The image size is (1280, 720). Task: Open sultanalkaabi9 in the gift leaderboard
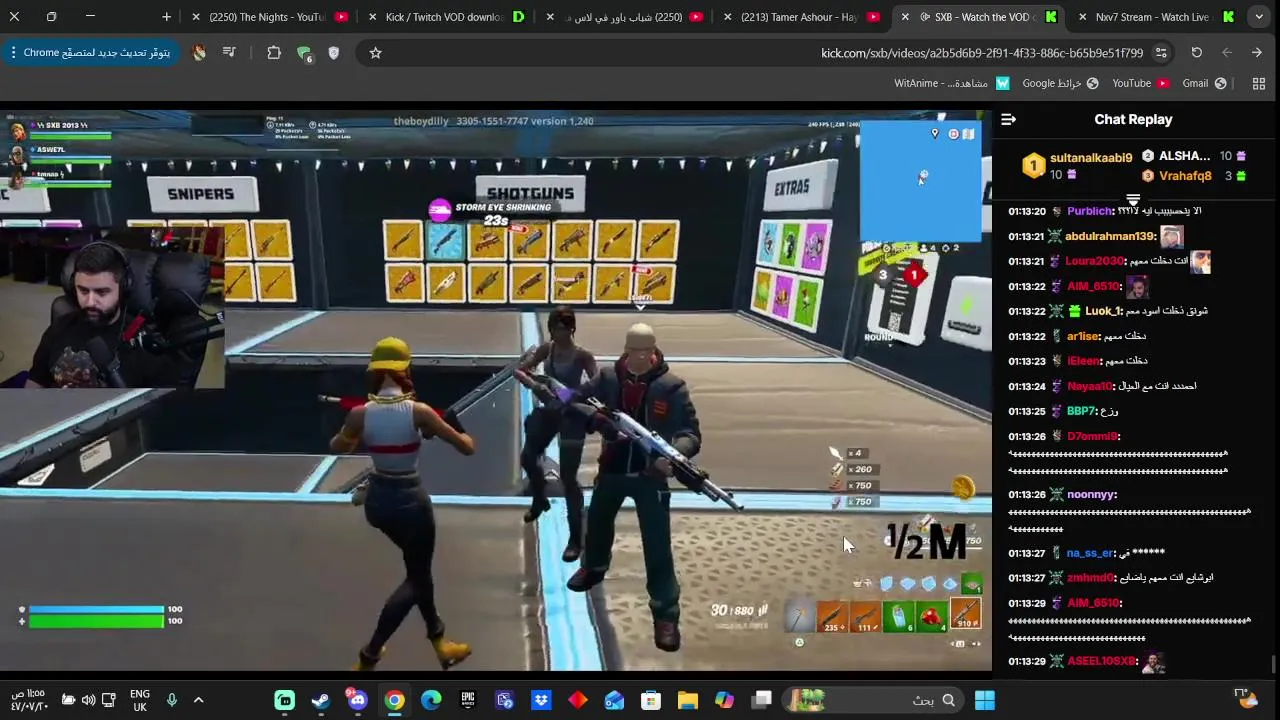(x=1091, y=158)
